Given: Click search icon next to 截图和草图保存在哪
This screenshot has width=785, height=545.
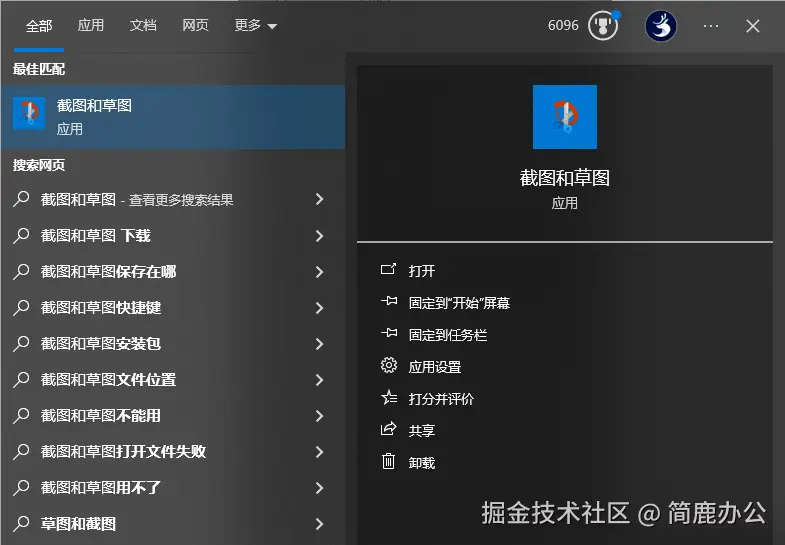Looking at the screenshot, I should tap(21, 271).
